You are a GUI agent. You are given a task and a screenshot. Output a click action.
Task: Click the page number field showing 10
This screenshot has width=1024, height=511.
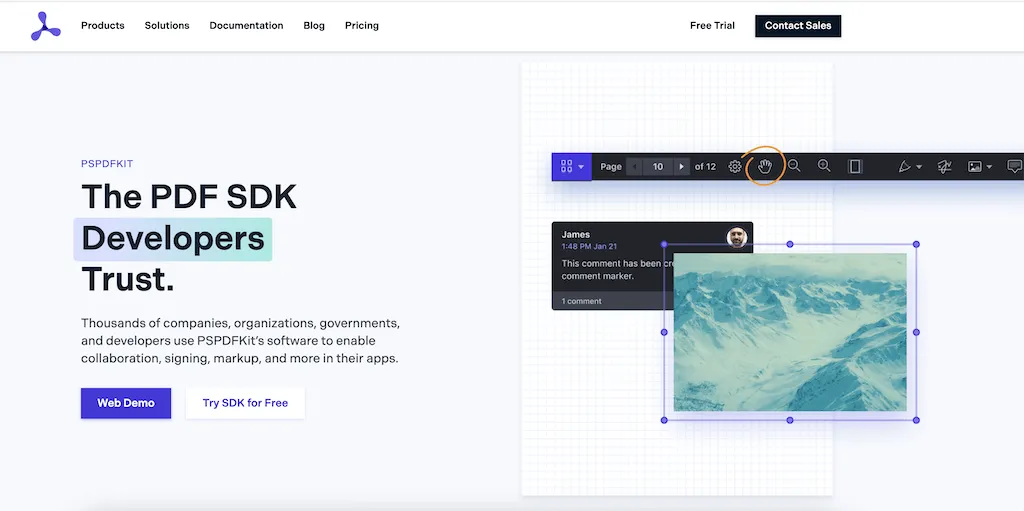[658, 167]
